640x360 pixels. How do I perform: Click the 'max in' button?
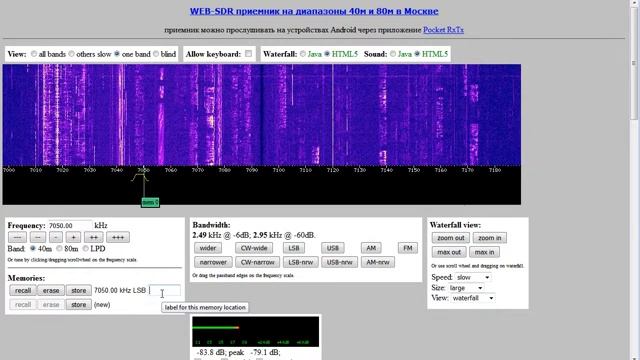tap(484, 252)
